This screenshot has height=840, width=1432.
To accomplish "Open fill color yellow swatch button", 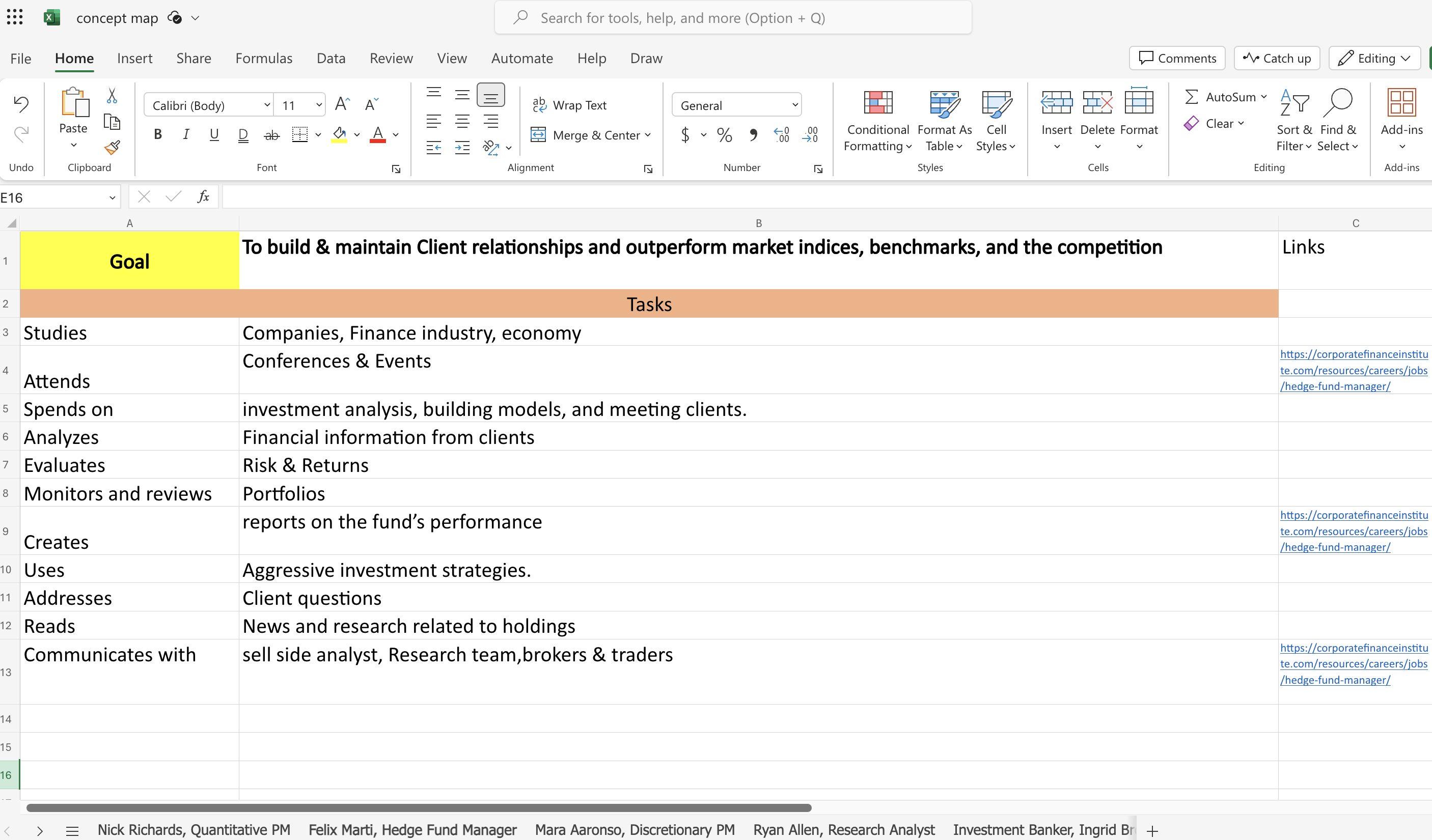I will point(339,135).
